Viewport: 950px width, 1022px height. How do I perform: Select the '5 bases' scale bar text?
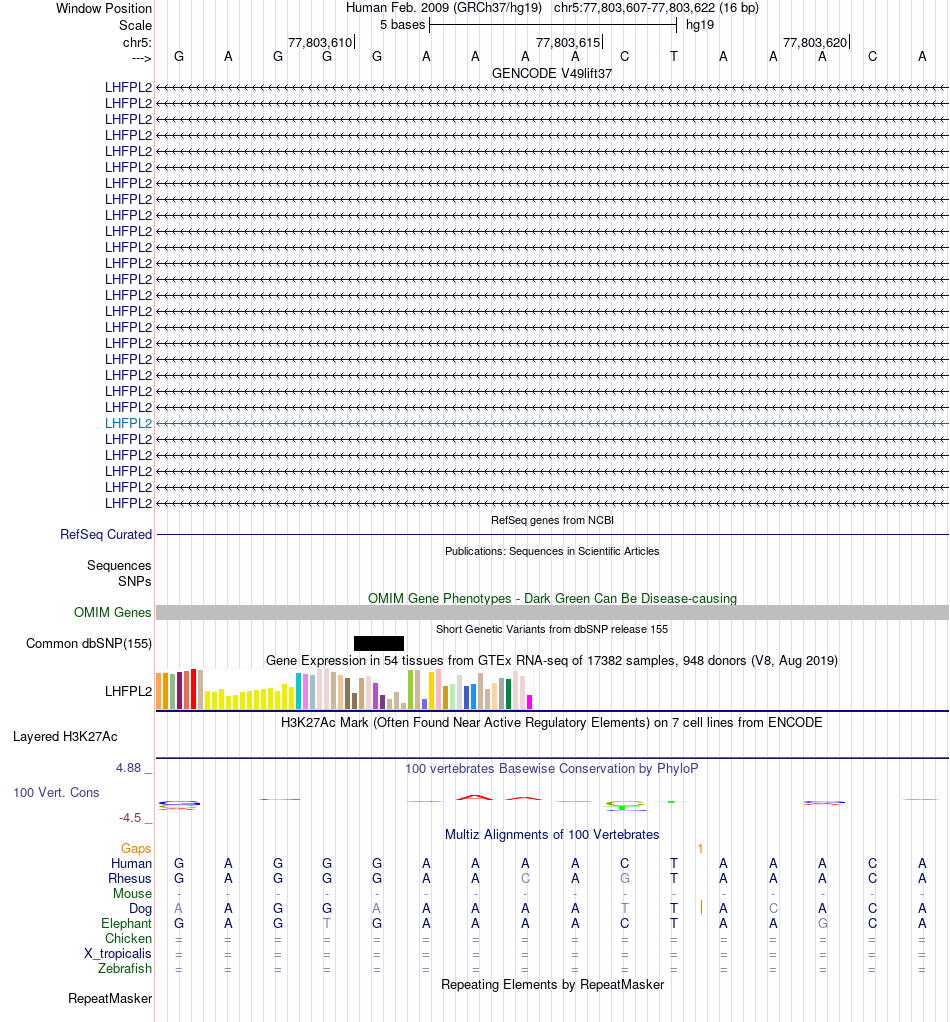402,25
